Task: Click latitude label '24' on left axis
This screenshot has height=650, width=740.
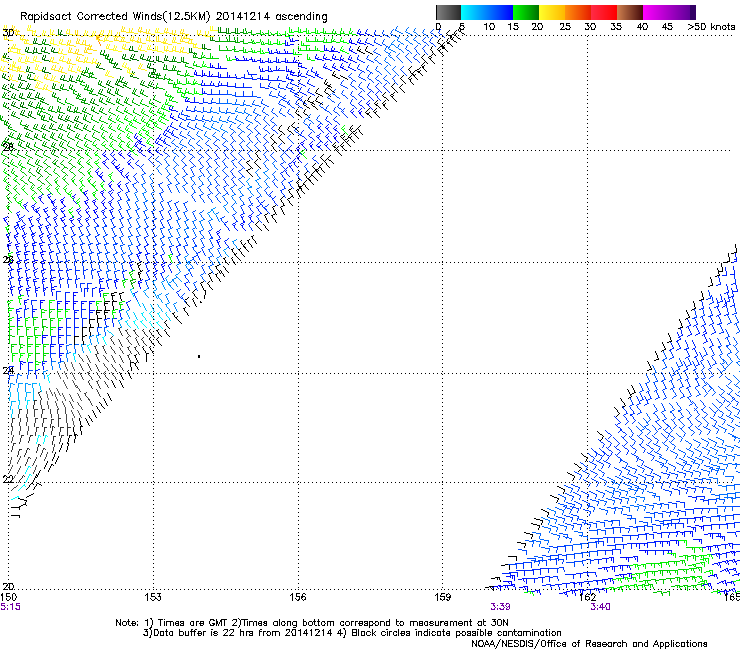Action: pyautogui.click(x=8, y=370)
